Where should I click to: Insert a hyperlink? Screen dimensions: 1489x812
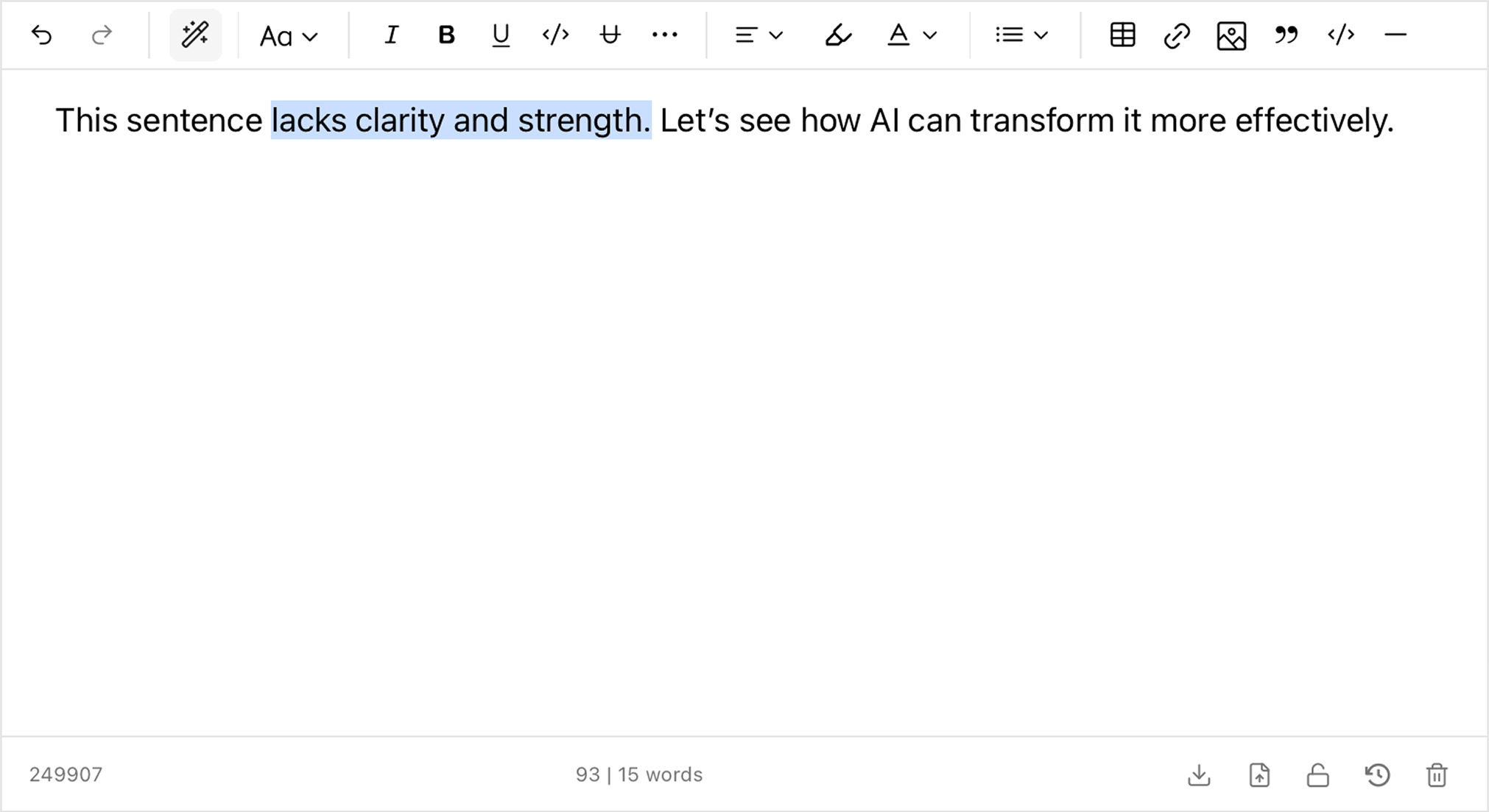point(1175,35)
